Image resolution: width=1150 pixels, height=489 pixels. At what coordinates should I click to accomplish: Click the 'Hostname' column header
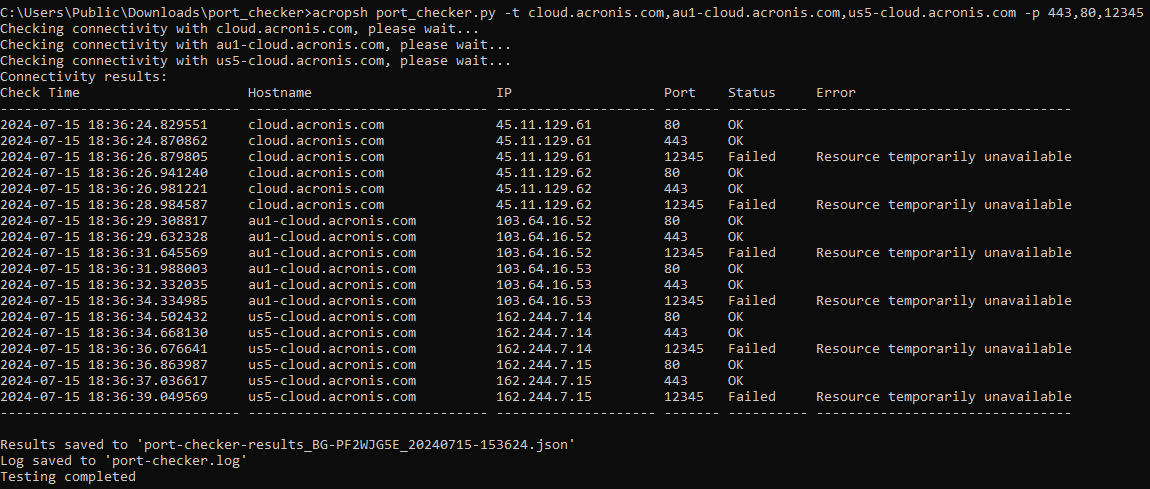point(280,93)
